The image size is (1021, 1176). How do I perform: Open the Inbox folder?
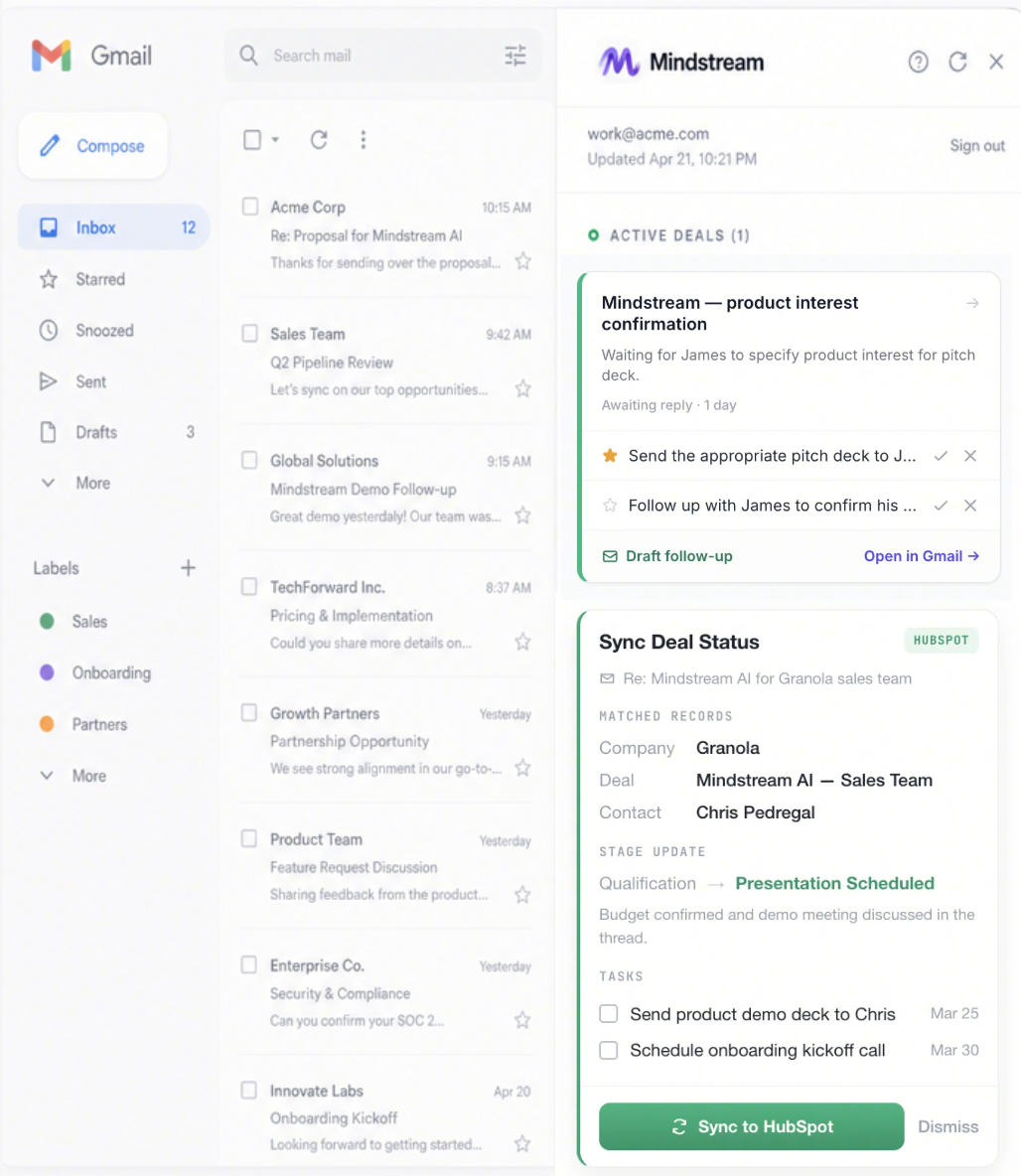coord(114,227)
